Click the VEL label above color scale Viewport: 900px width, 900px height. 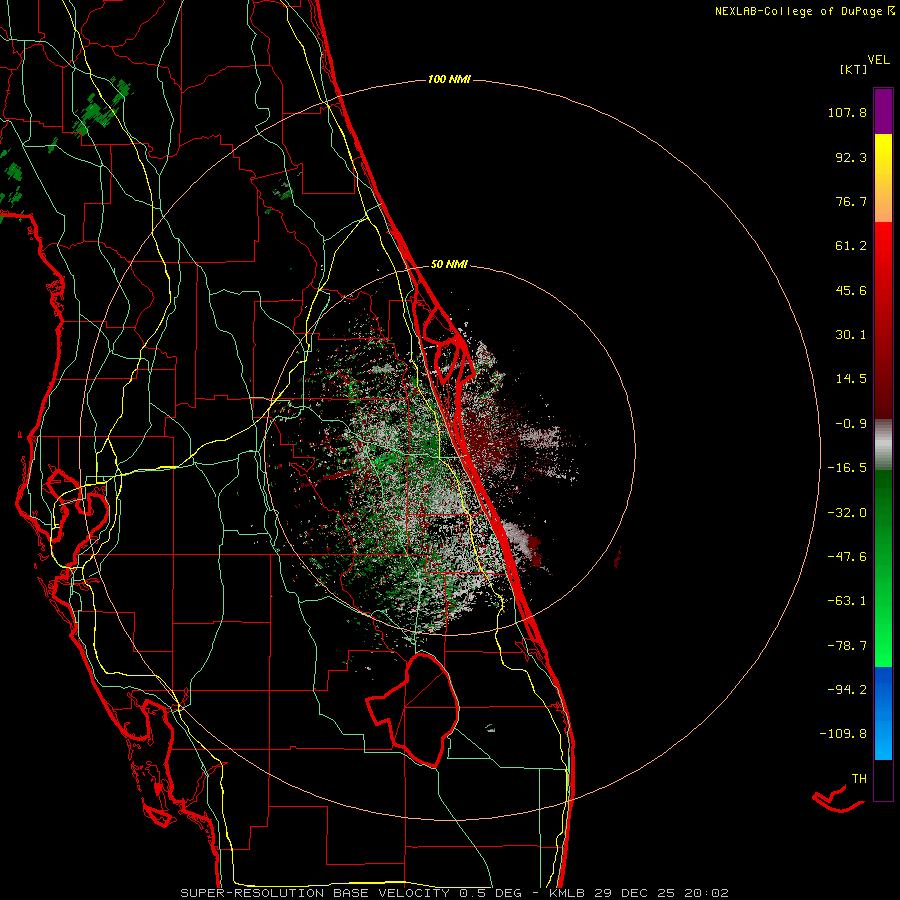coord(878,60)
